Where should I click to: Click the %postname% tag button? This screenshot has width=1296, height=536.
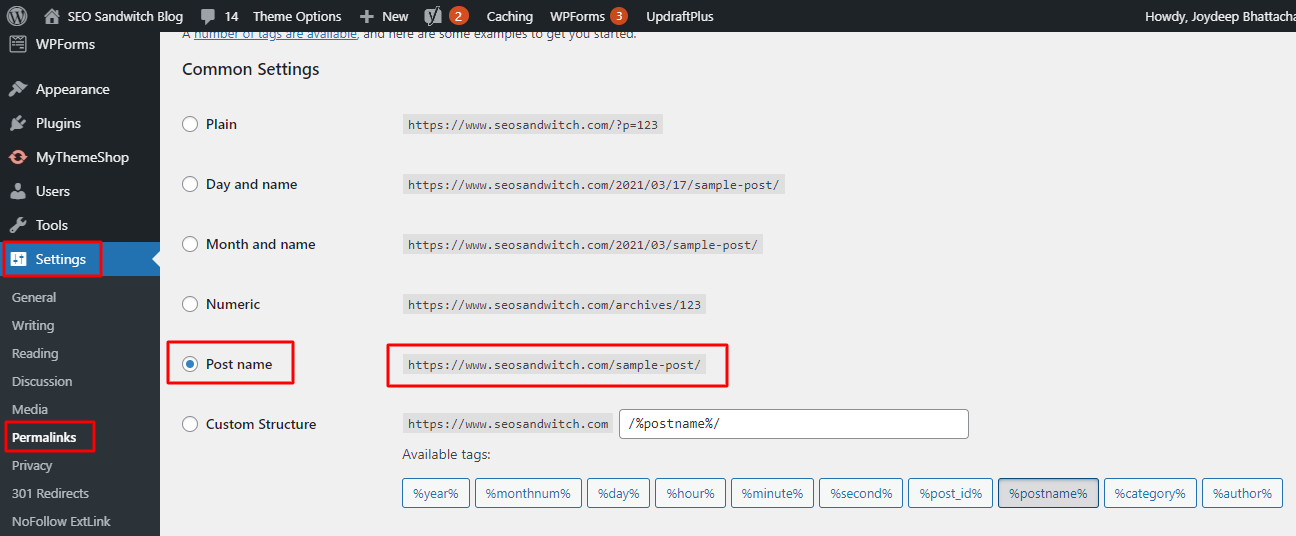pyautogui.click(x=1048, y=493)
